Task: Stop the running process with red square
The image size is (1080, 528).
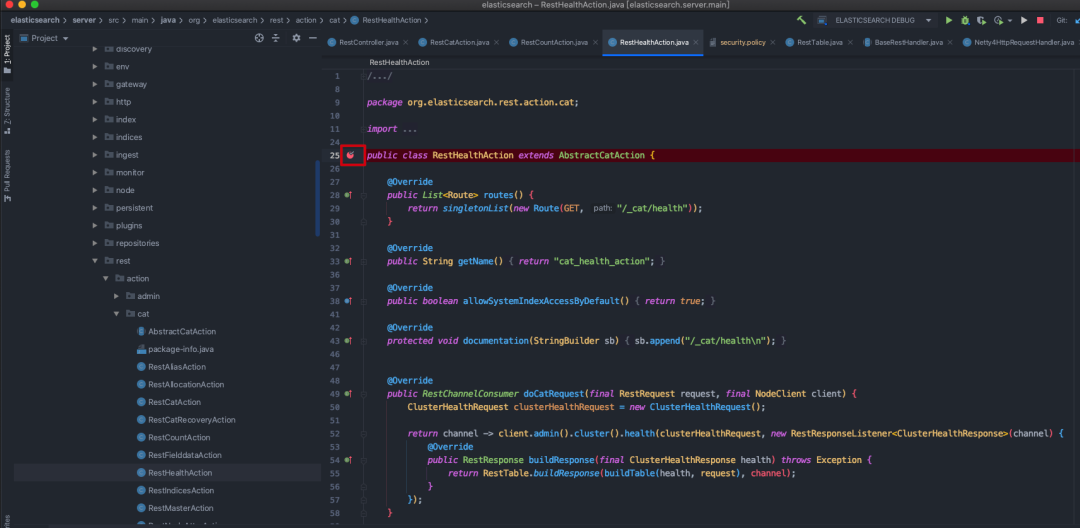Action: (x=1040, y=20)
